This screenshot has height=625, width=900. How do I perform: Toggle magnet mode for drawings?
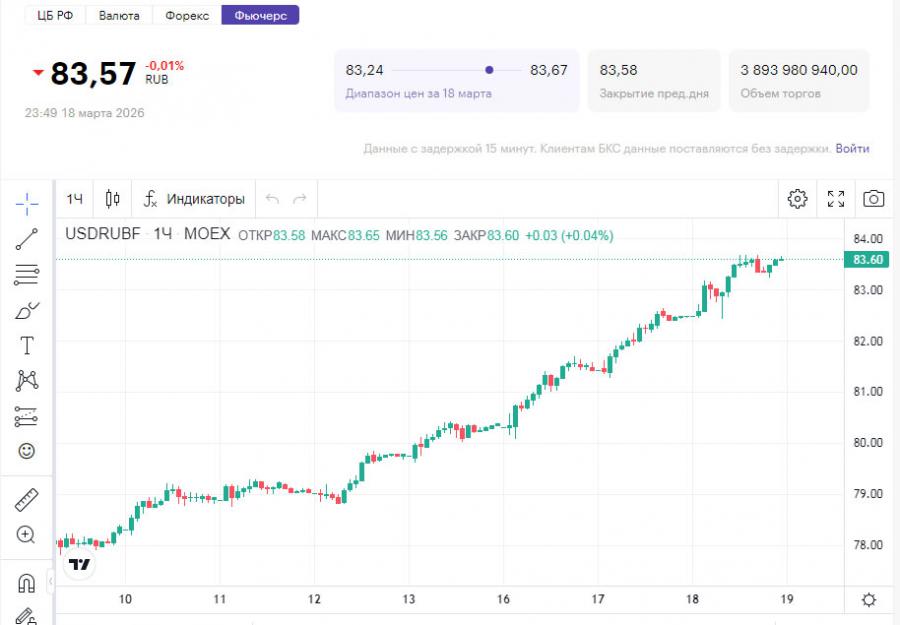point(27,583)
